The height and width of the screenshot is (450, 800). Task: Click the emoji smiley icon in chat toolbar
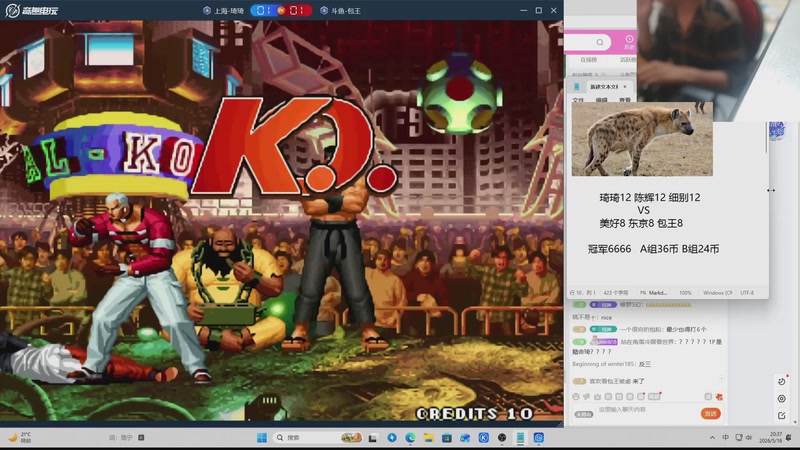(x=576, y=396)
